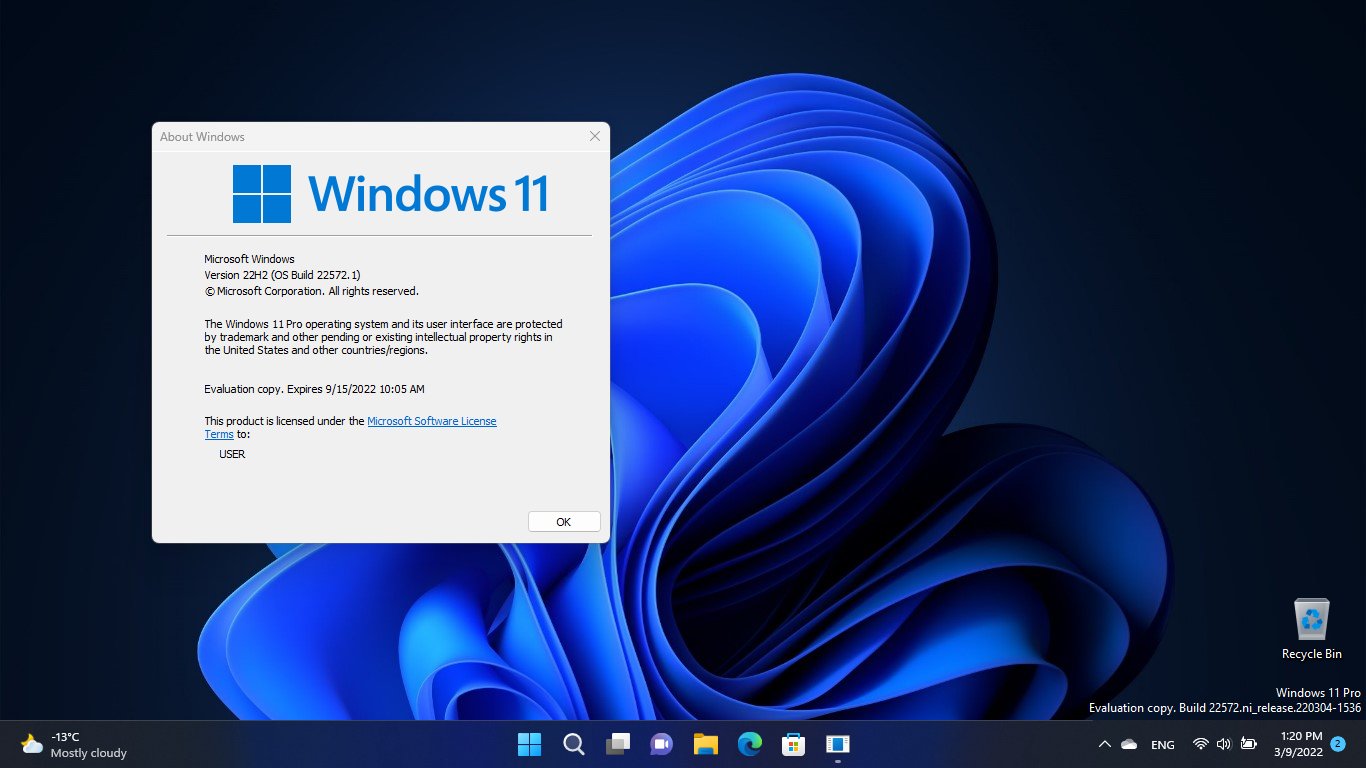Viewport: 1366px width, 768px height.
Task: Click OK in the About Windows dialog
Action: 564,521
